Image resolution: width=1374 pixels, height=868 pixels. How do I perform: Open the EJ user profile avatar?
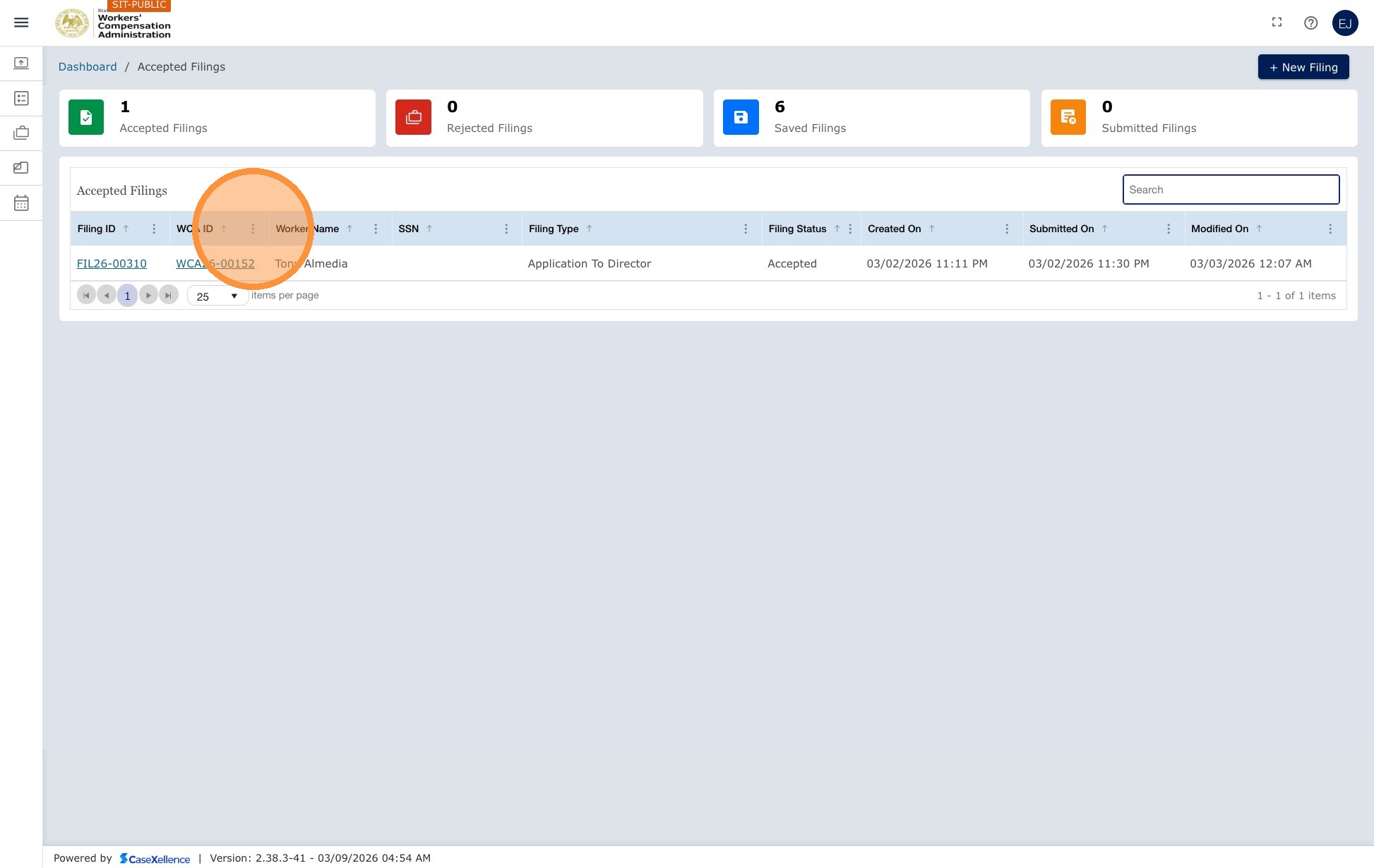1345,23
